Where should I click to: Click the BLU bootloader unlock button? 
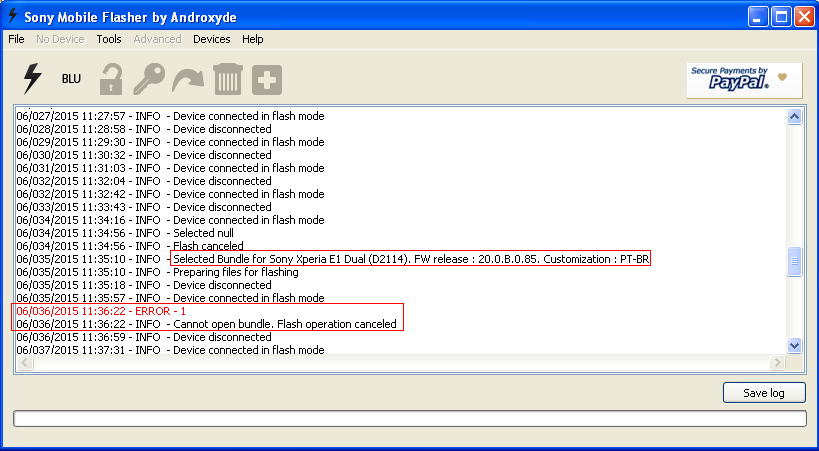tap(71, 79)
